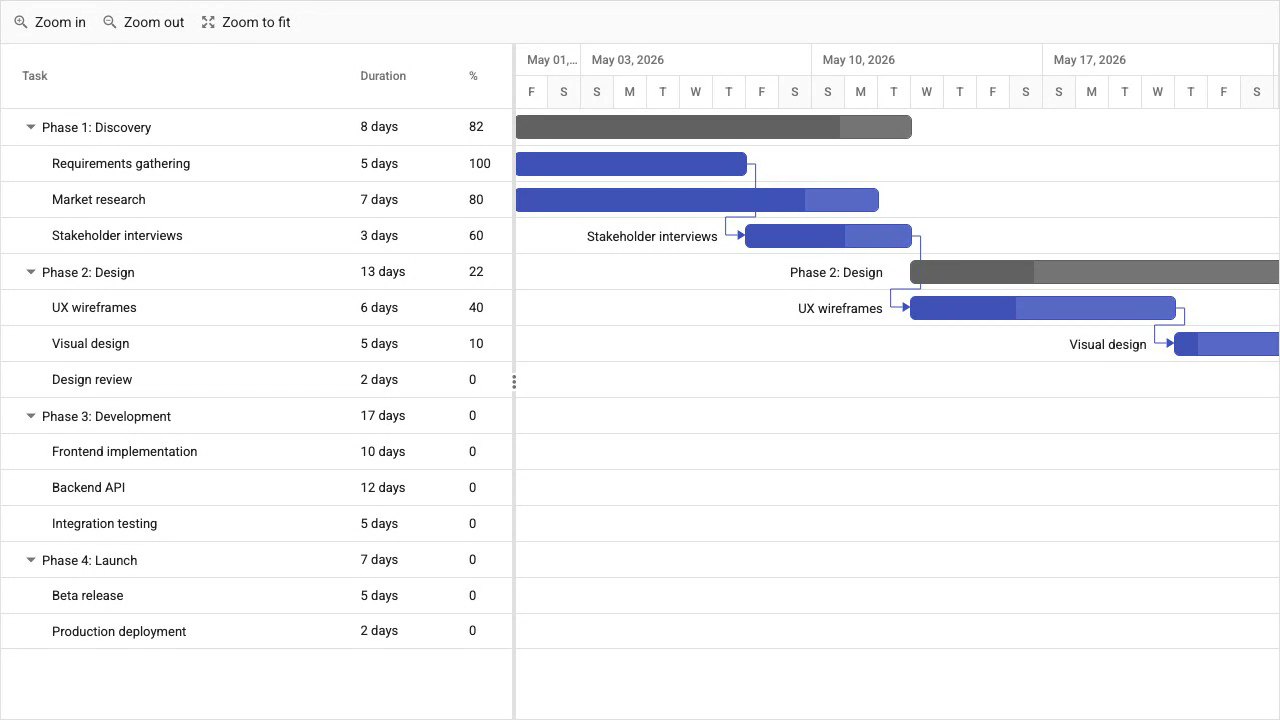Image resolution: width=1280 pixels, height=720 pixels.
Task: Click the 22 percent complete cell
Action: click(485, 272)
